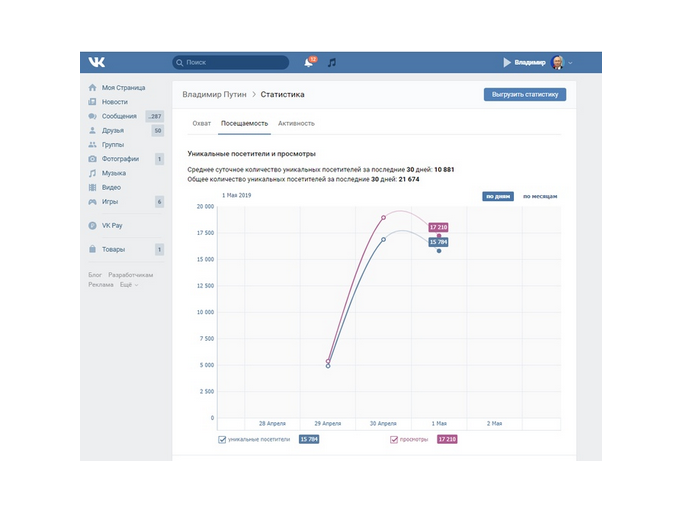The height and width of the screenshot is (512, 682).
Task: Click the Сообщения chat bubble icon
Action: coord(92,116)
